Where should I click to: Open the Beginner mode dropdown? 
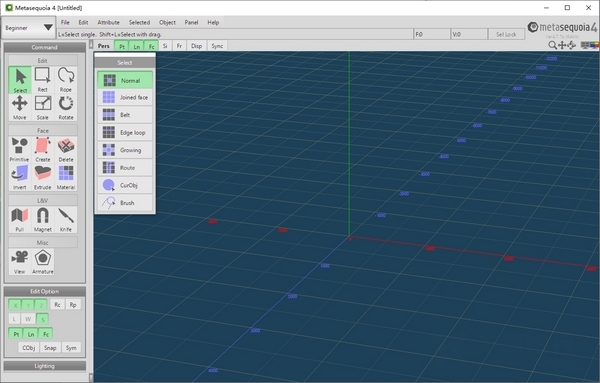tap(28, 28)
